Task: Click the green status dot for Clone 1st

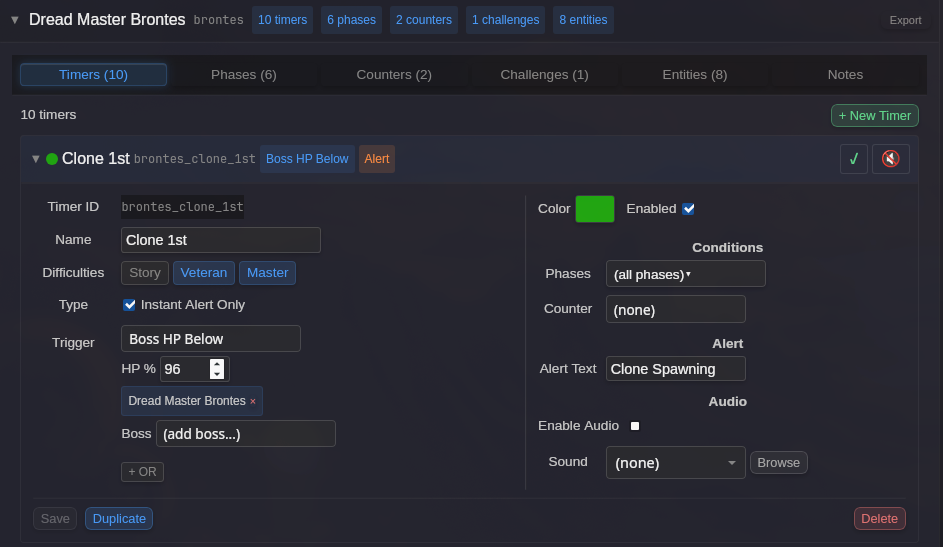Action: click(52, 159)
